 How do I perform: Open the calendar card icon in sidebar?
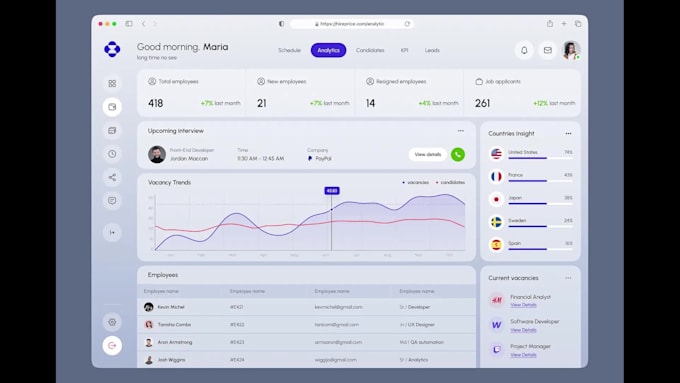112,130
